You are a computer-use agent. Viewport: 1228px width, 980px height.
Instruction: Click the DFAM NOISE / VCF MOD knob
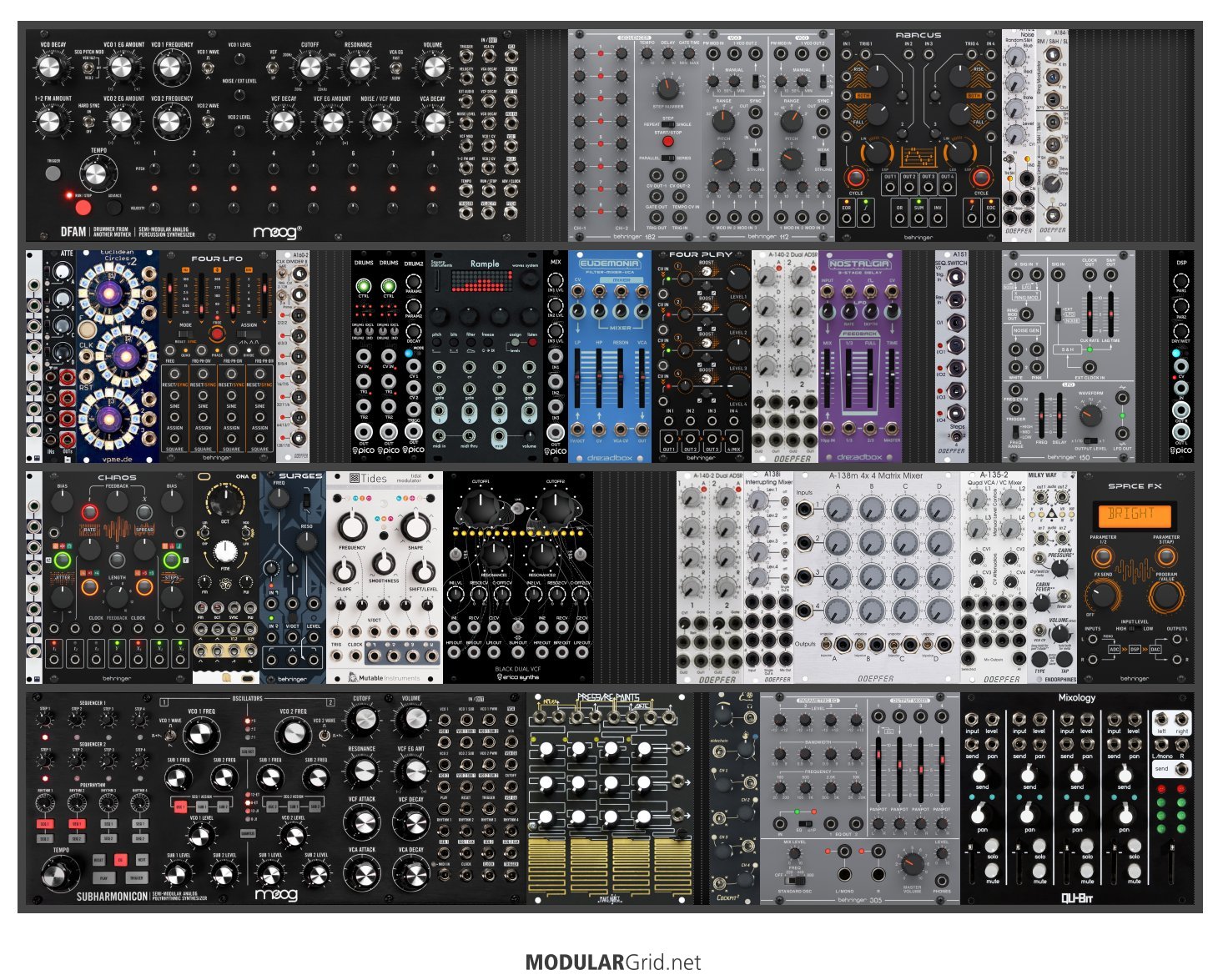380,122
